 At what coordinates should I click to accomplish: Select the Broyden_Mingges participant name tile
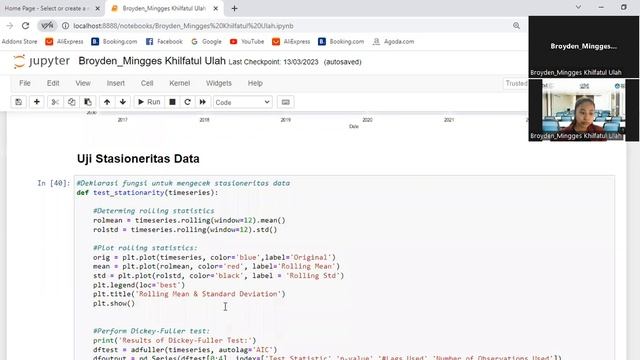tap(584, 47)
